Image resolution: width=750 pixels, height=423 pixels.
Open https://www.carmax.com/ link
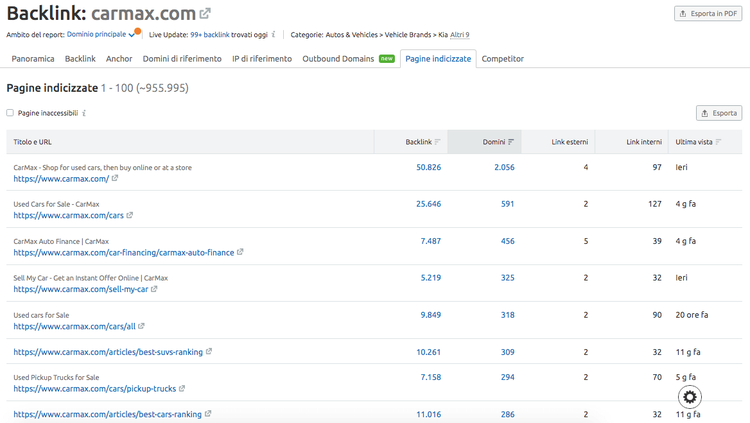point(61,178)
